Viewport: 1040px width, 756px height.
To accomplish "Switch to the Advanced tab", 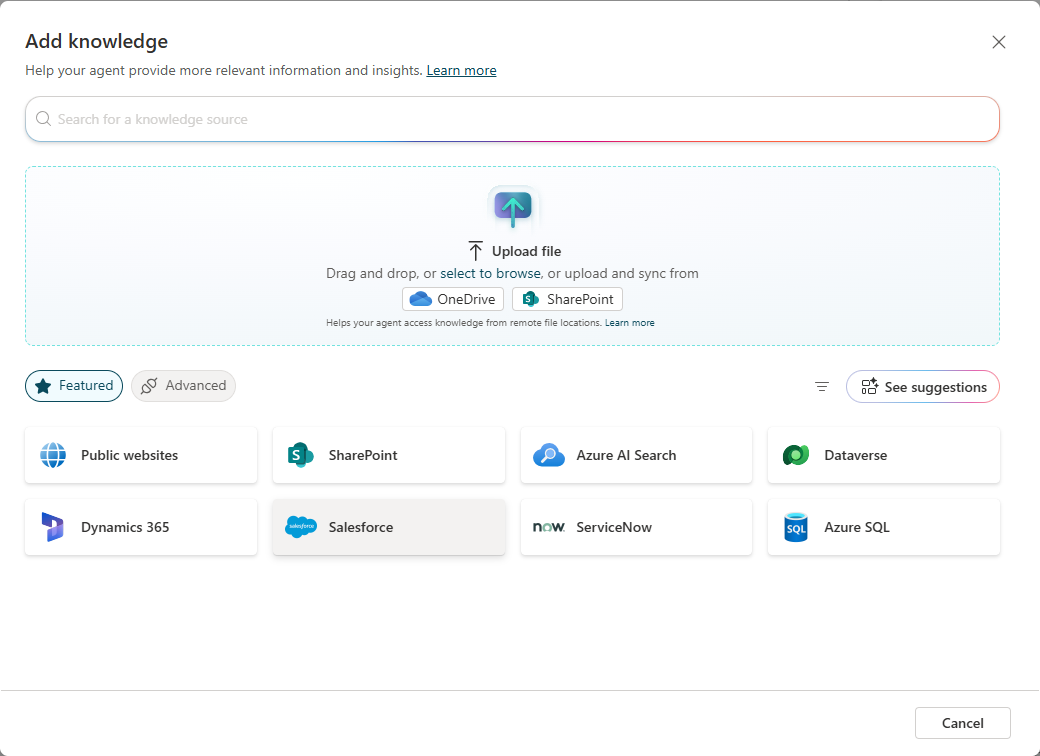I will [183, 386].
